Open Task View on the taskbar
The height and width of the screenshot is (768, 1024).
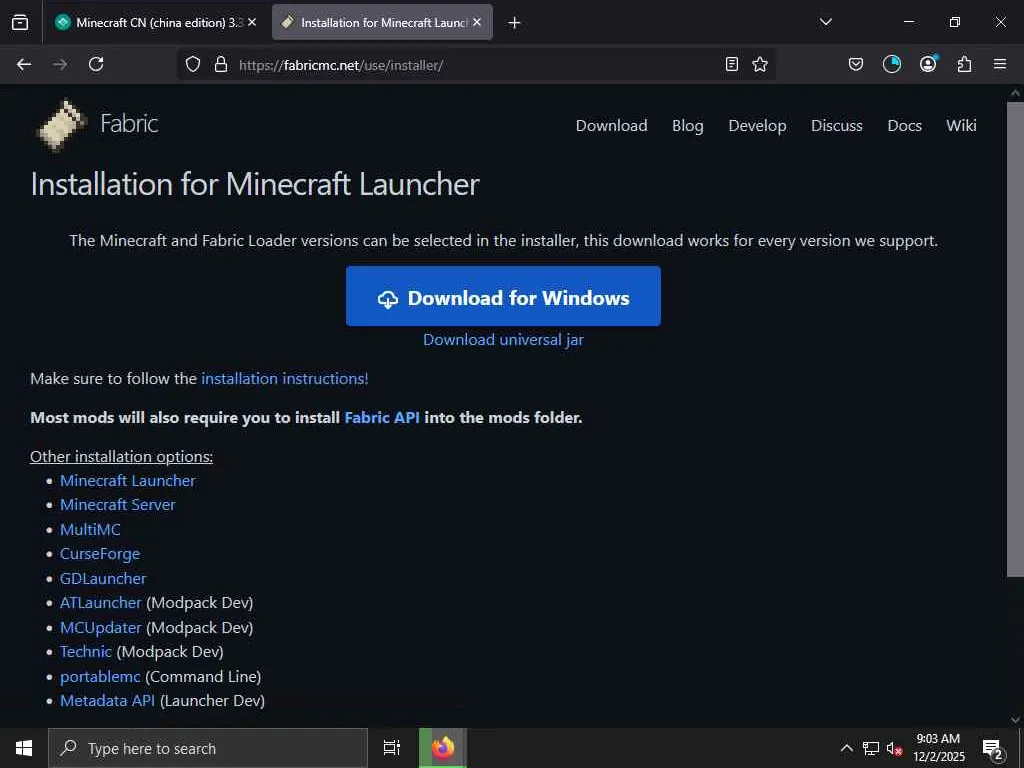point(391,748)
